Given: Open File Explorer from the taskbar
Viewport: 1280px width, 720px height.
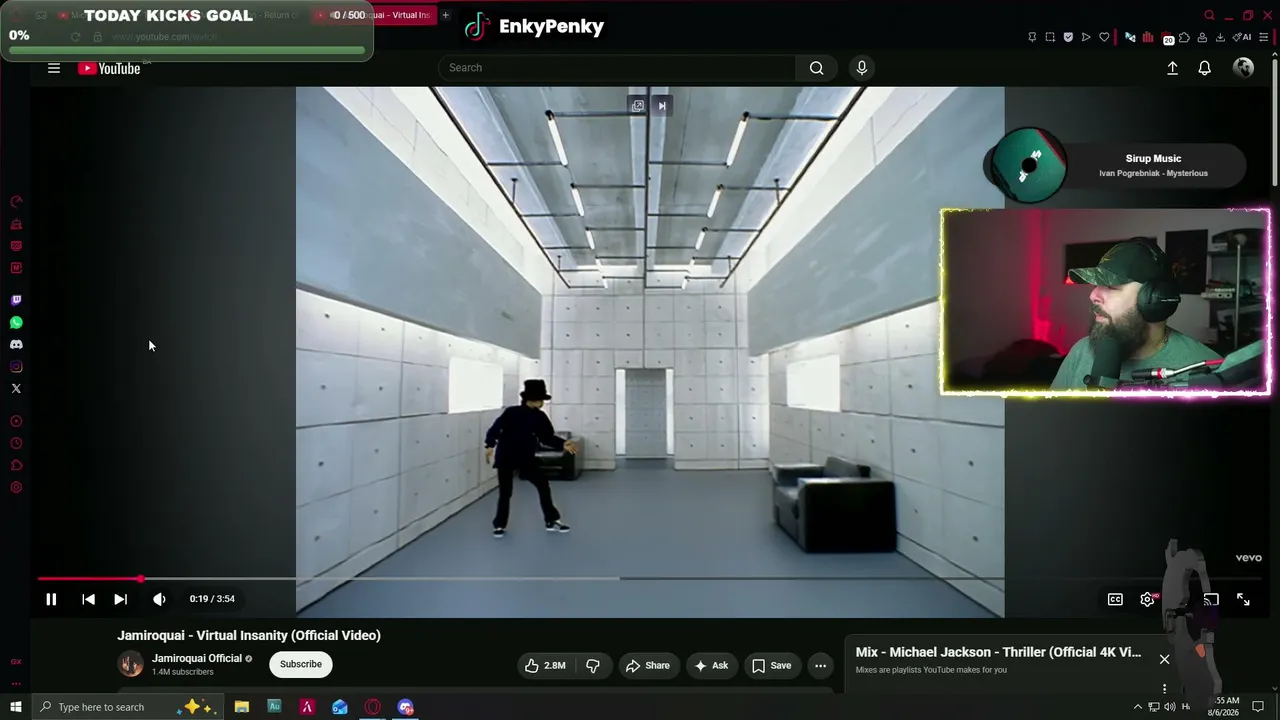Looking at the screenshot, I should point(242,707).
